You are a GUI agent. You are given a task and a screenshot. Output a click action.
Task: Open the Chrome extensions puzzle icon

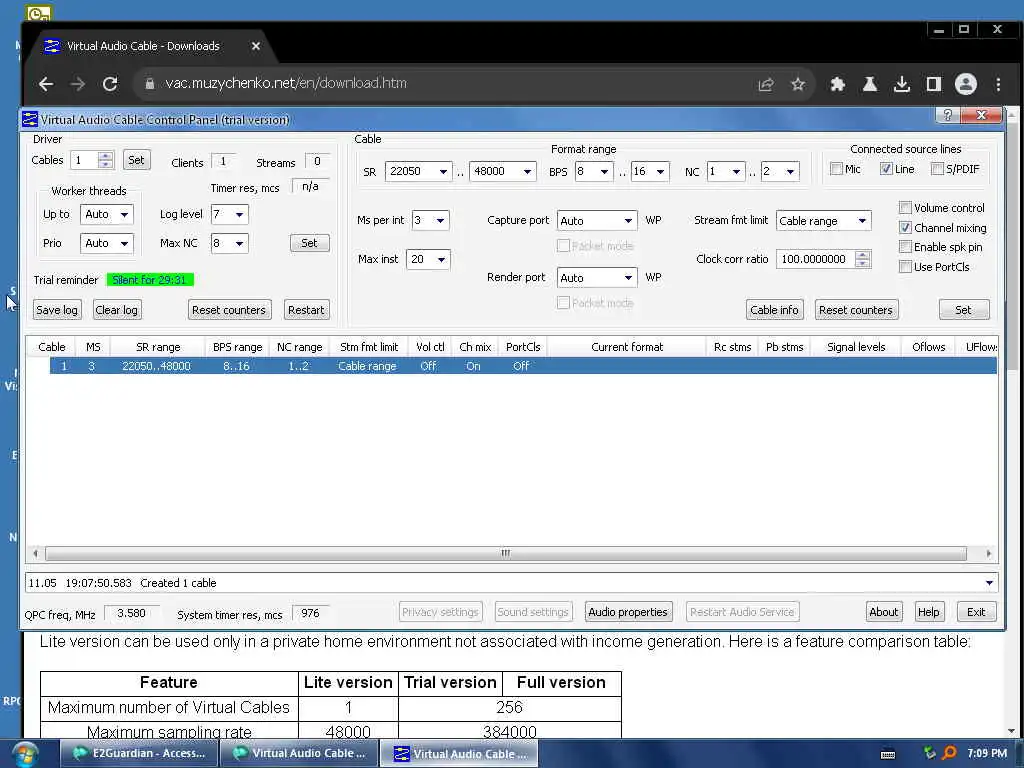838,84
